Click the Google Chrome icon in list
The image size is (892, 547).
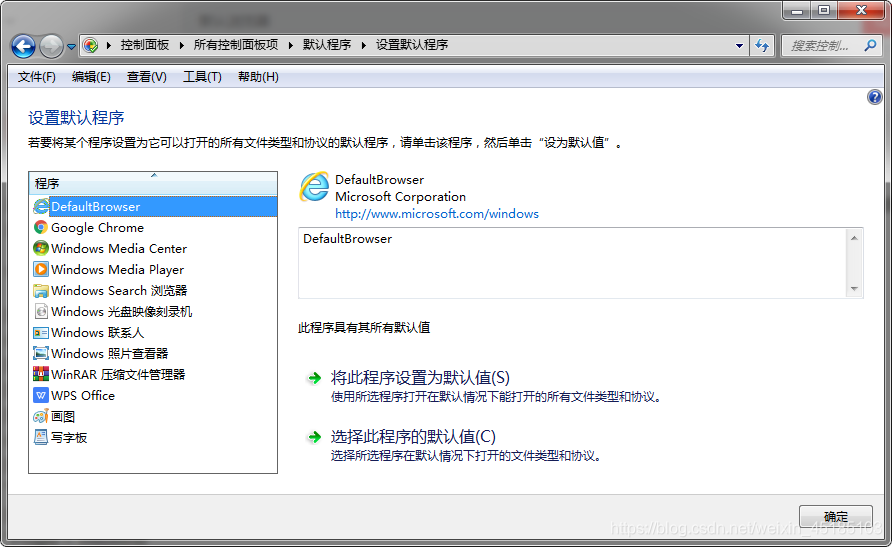(41, 227)
